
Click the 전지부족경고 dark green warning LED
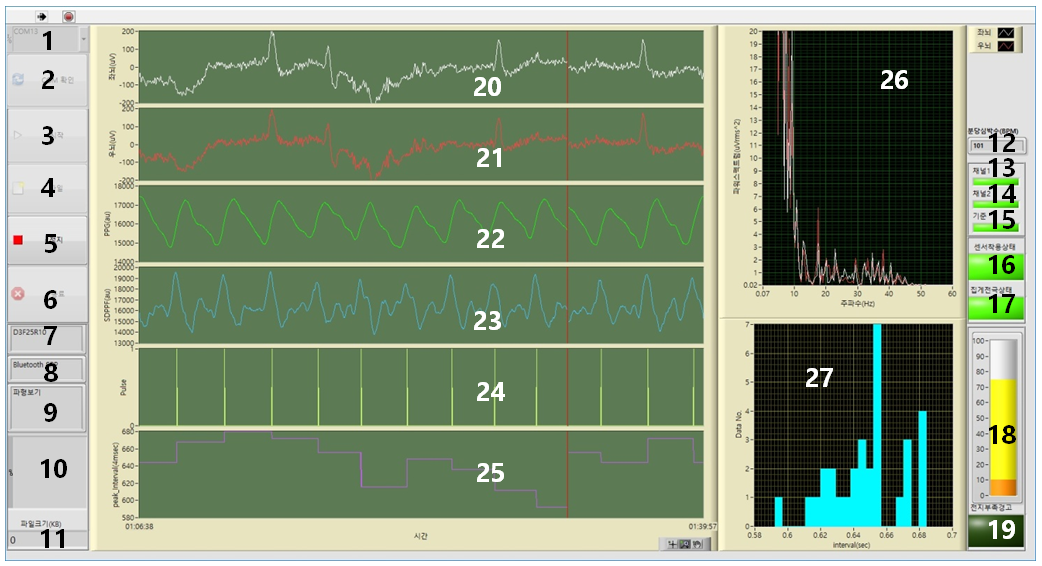click(x=995, y=531)
